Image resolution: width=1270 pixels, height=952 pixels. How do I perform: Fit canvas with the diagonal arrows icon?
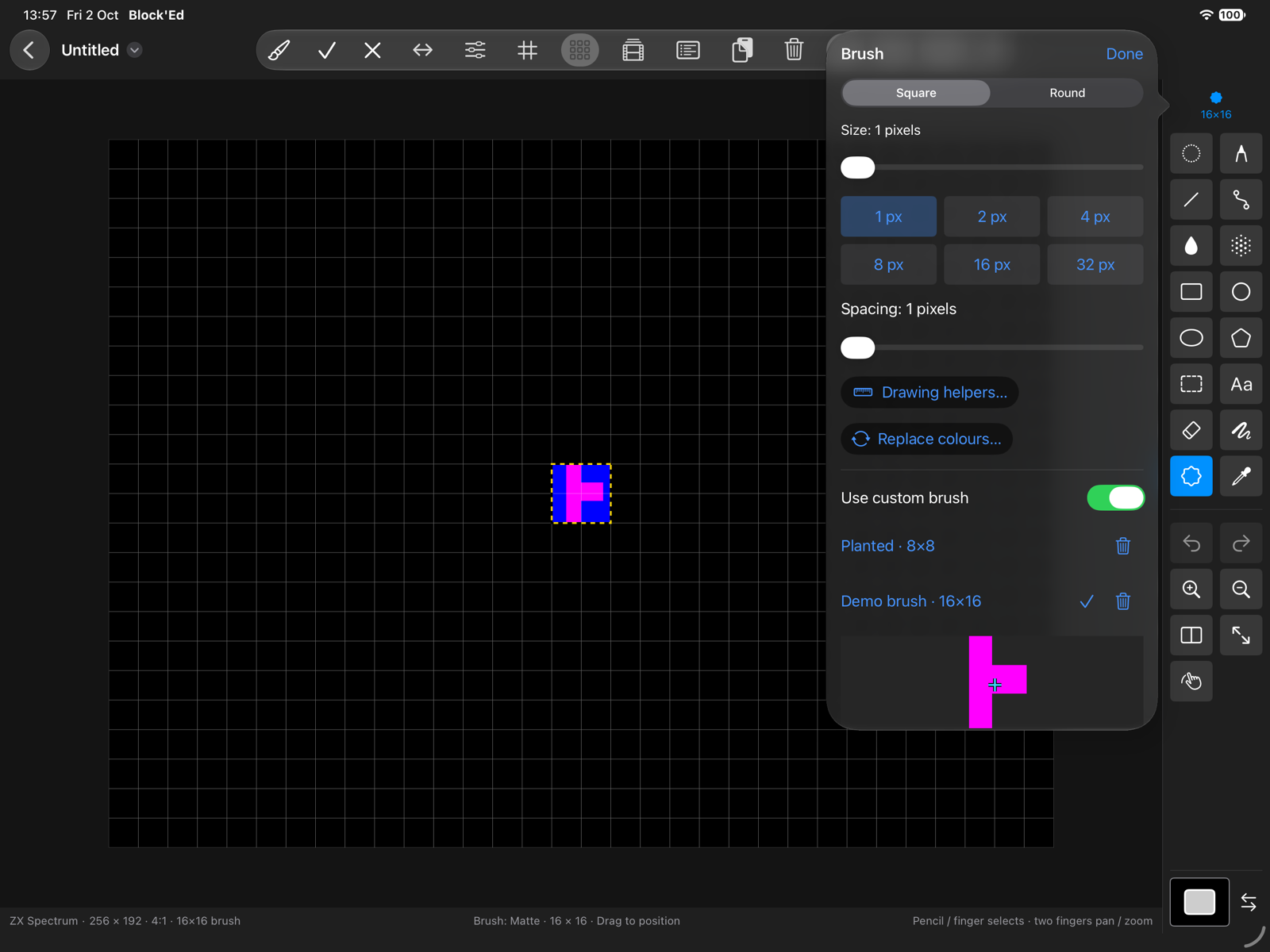(x=1241, y=635)
